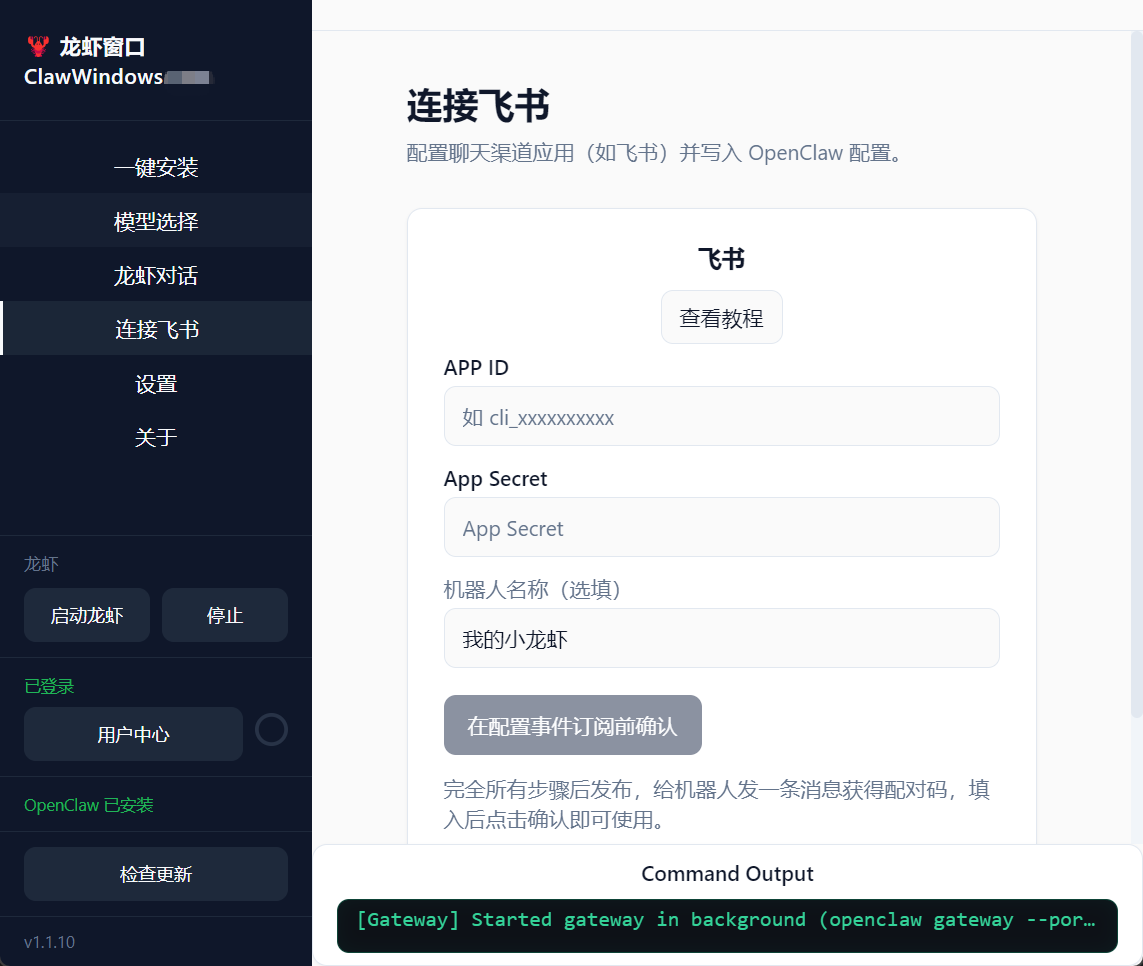Select the 连接飞书 sidebar item
This screenshot has height=966, width=1143.
pos(156,329)
